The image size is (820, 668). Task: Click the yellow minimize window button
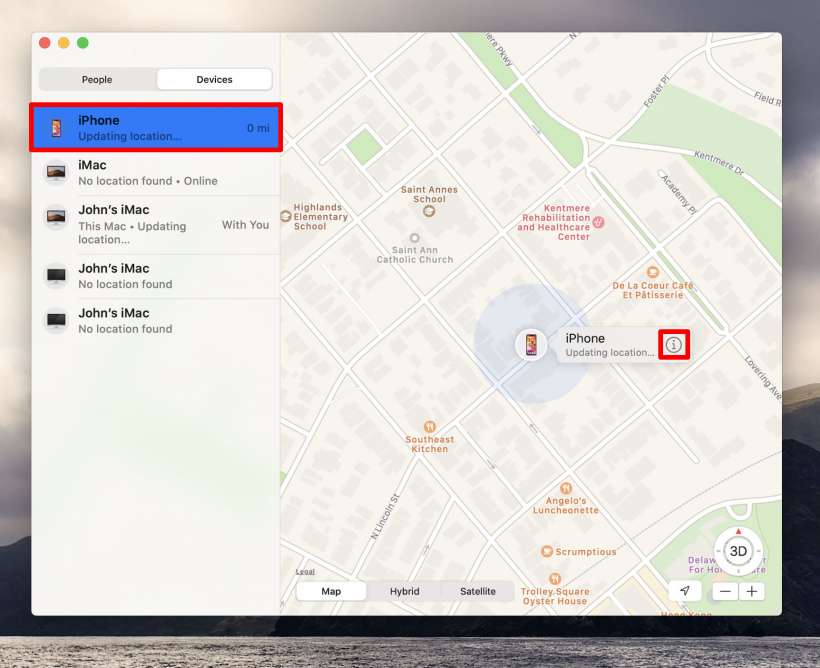(64, 43)
